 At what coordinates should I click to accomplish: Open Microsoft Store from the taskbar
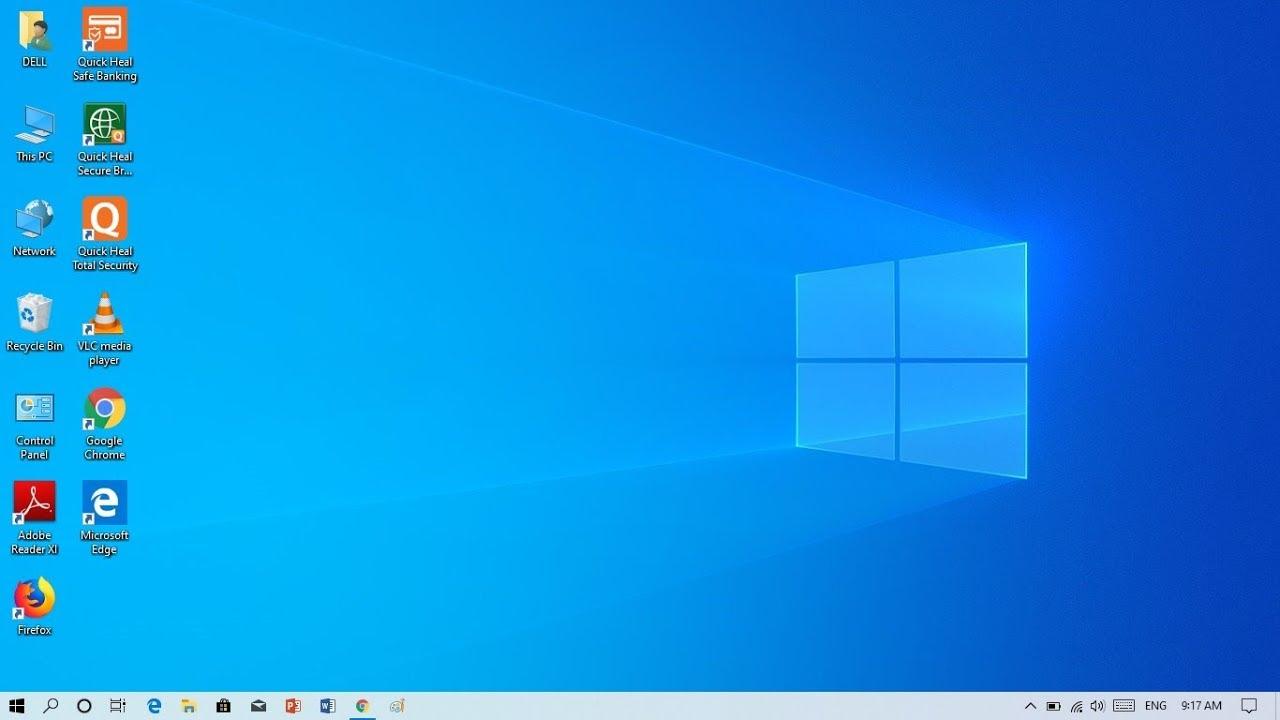[x=223, y=706]
